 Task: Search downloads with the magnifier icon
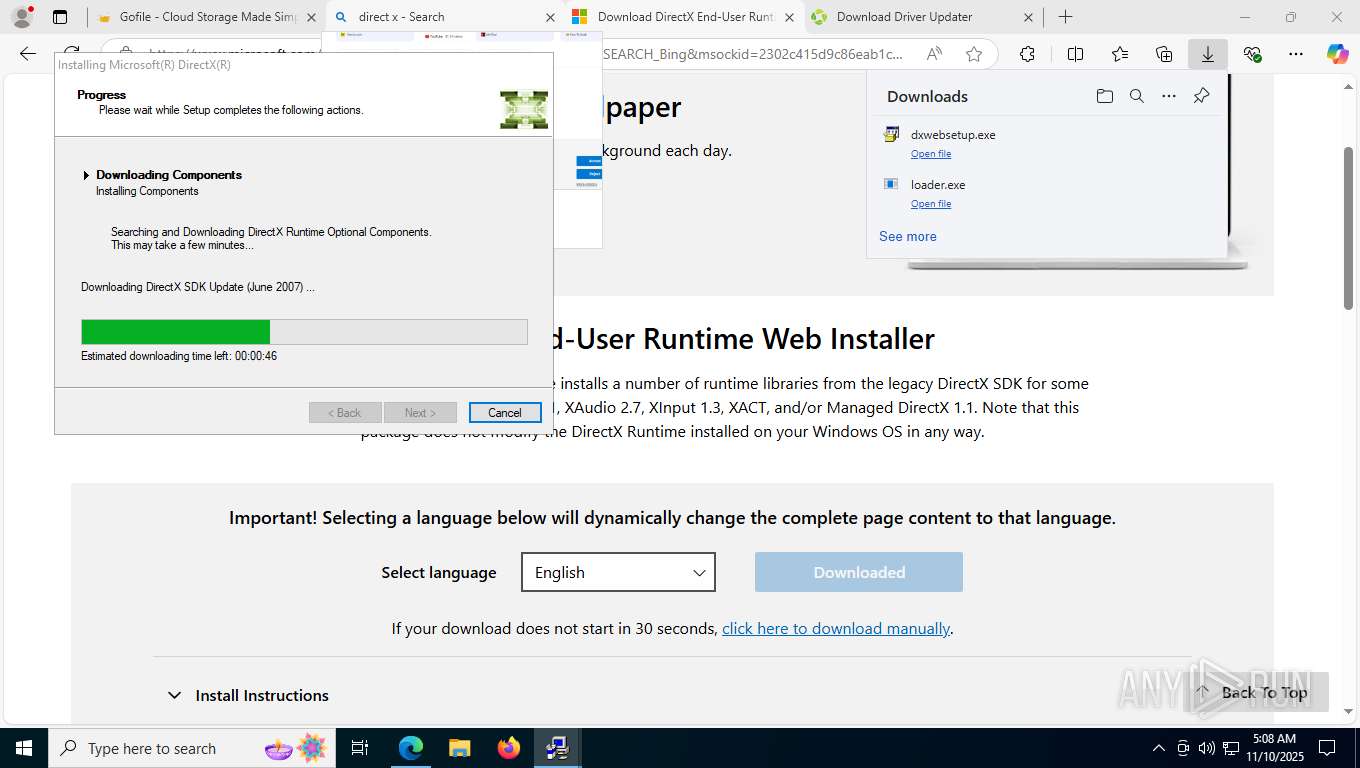click(1136, 96)
